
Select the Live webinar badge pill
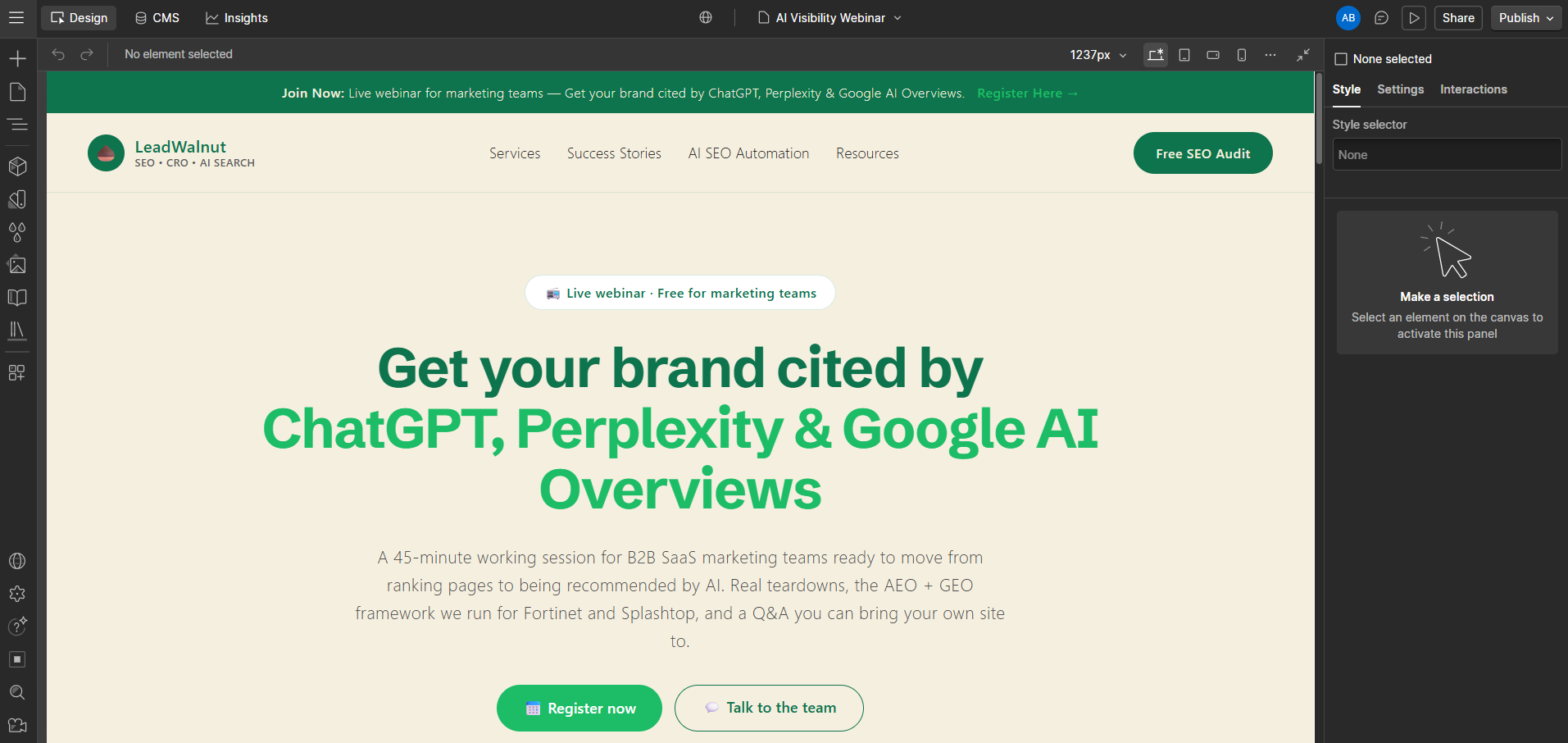(680, 293)
